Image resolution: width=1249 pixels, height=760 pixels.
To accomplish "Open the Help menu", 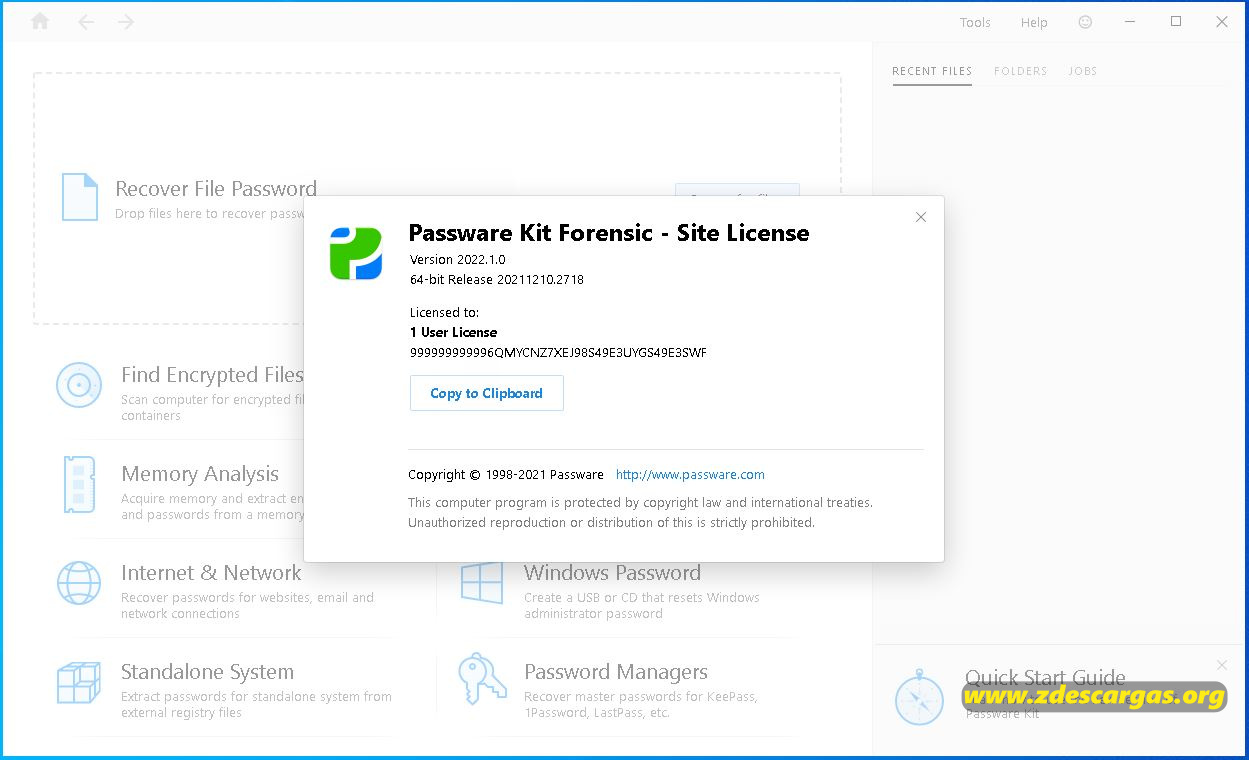I will click(x=1034, y=22).
